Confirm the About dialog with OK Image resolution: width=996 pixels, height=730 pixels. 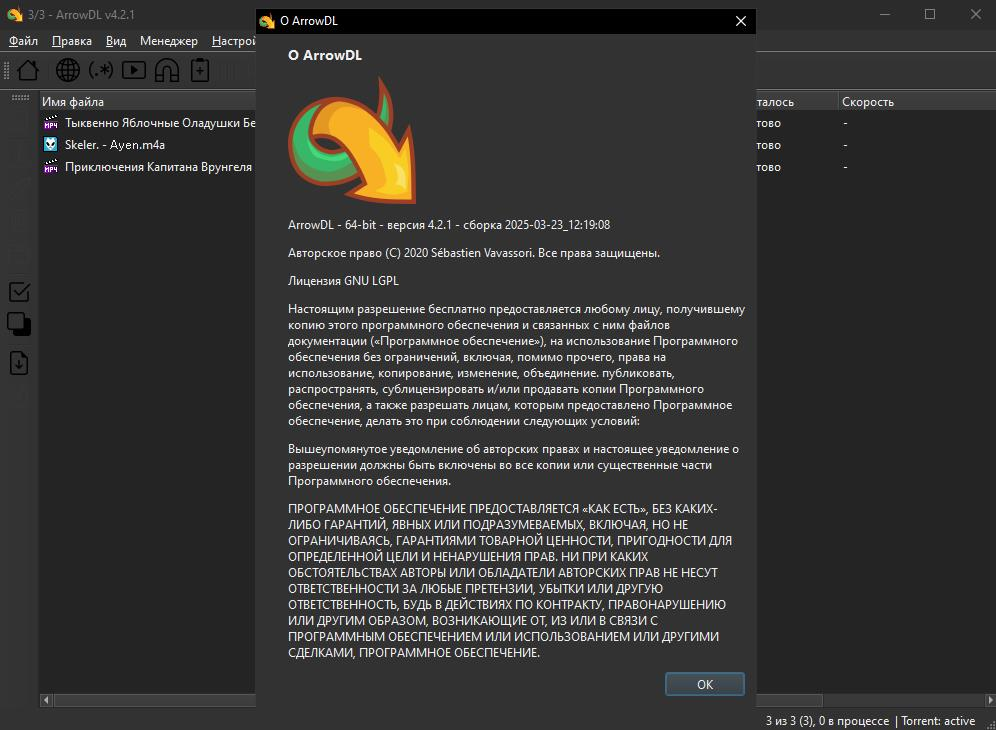click(x=704, y=684)
